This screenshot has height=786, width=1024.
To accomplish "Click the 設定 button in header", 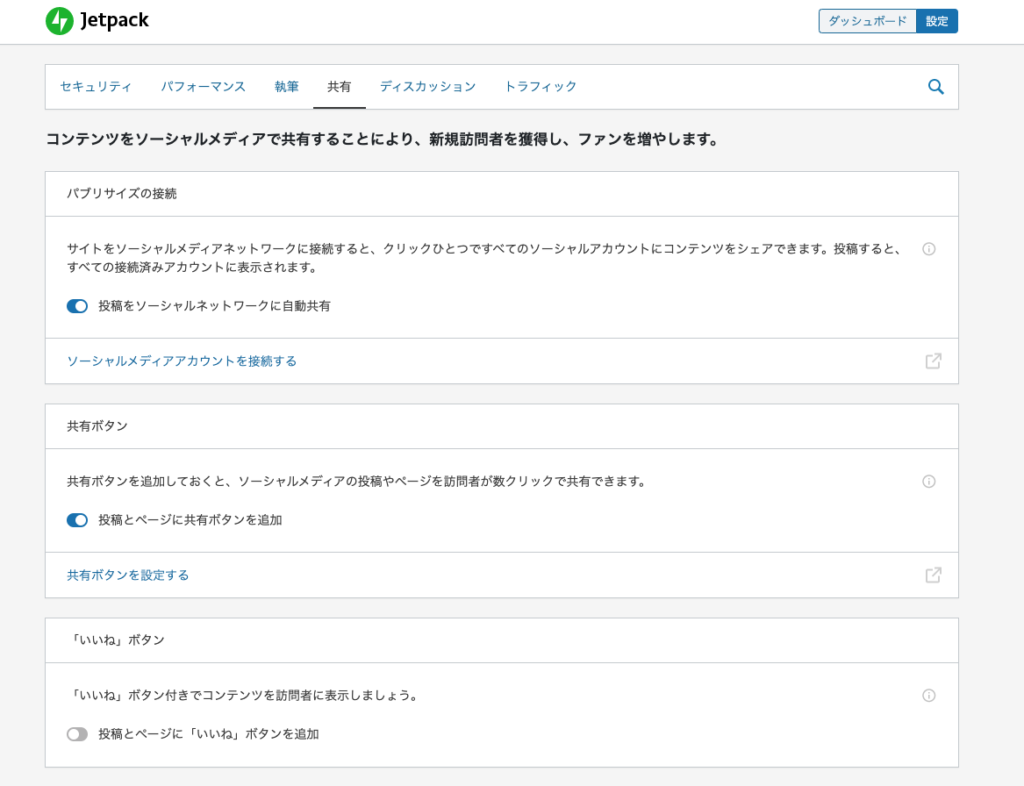I will pyautogui.click(x=936, y=21).
